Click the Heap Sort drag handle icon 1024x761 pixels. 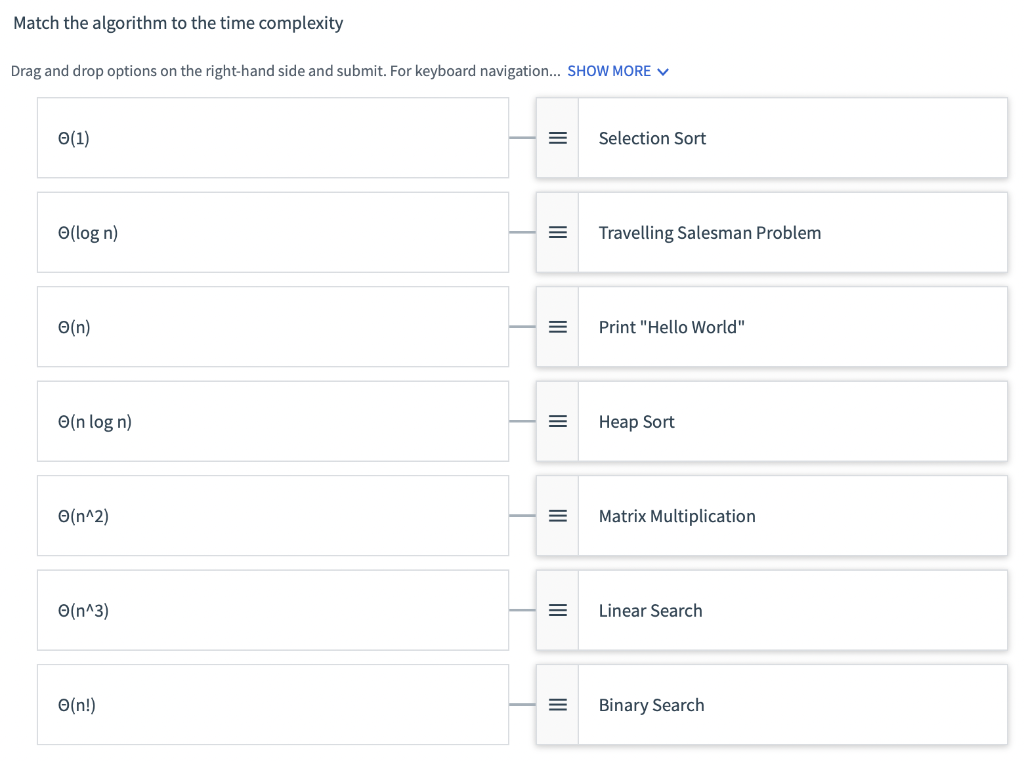tap(557, 421)
